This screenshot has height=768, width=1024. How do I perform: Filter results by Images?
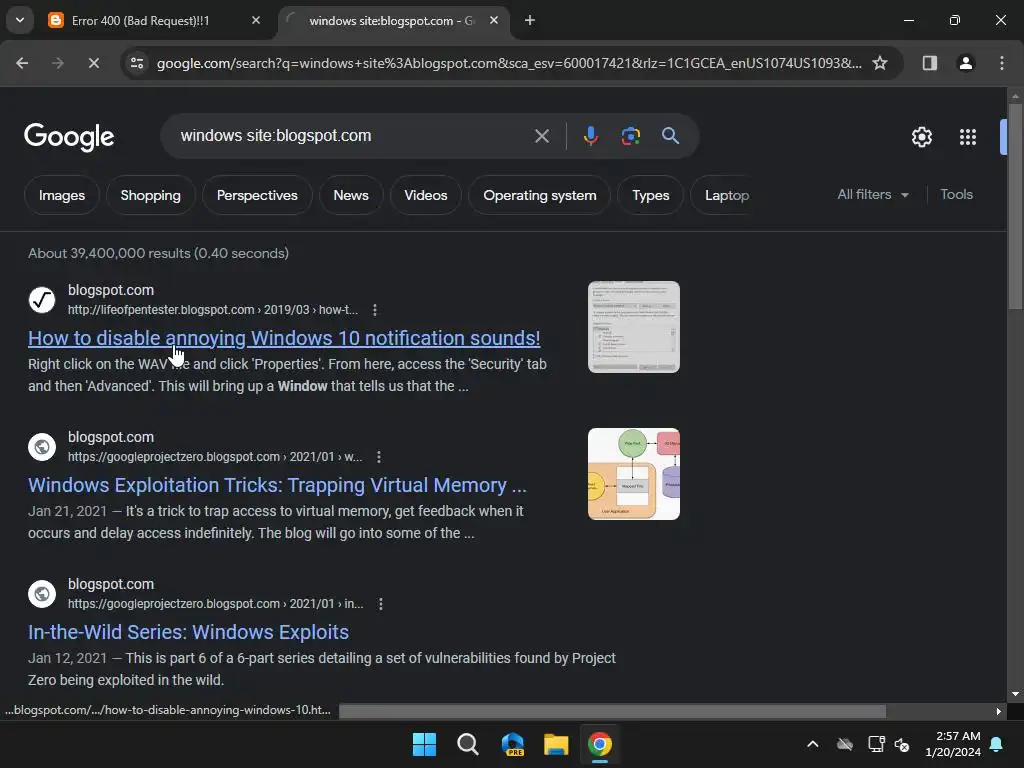coord(61,195)
